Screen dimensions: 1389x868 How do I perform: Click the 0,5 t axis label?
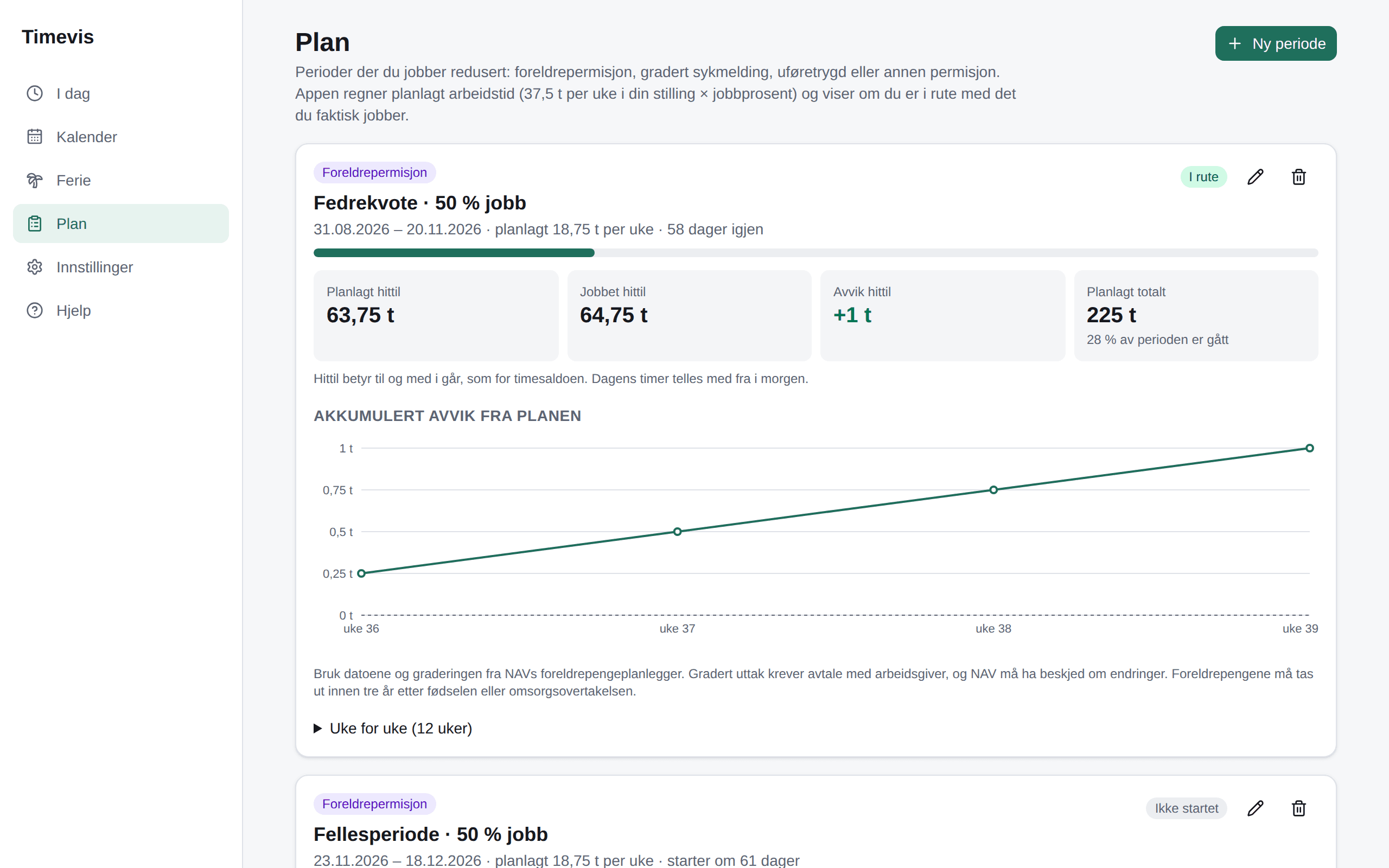tap(341, 532)
